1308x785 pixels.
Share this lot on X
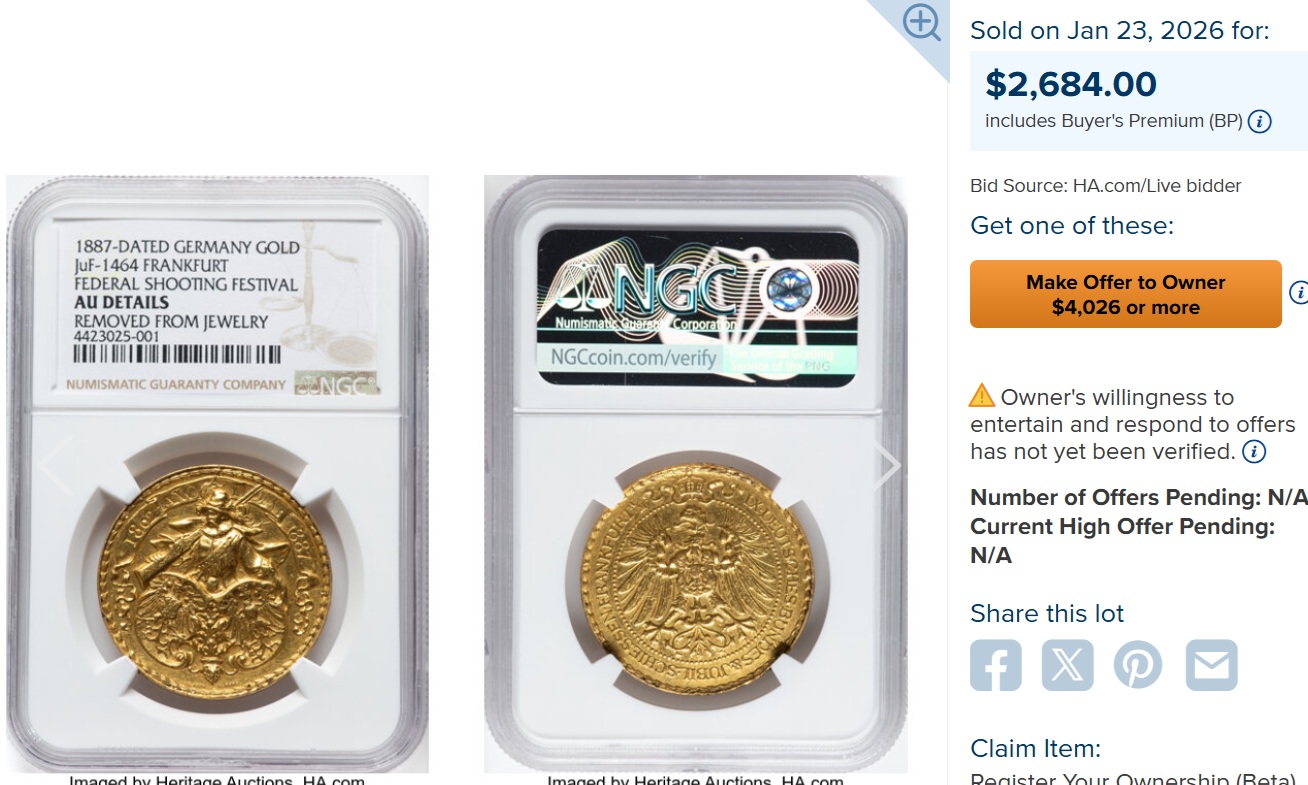pos(1068,665)
